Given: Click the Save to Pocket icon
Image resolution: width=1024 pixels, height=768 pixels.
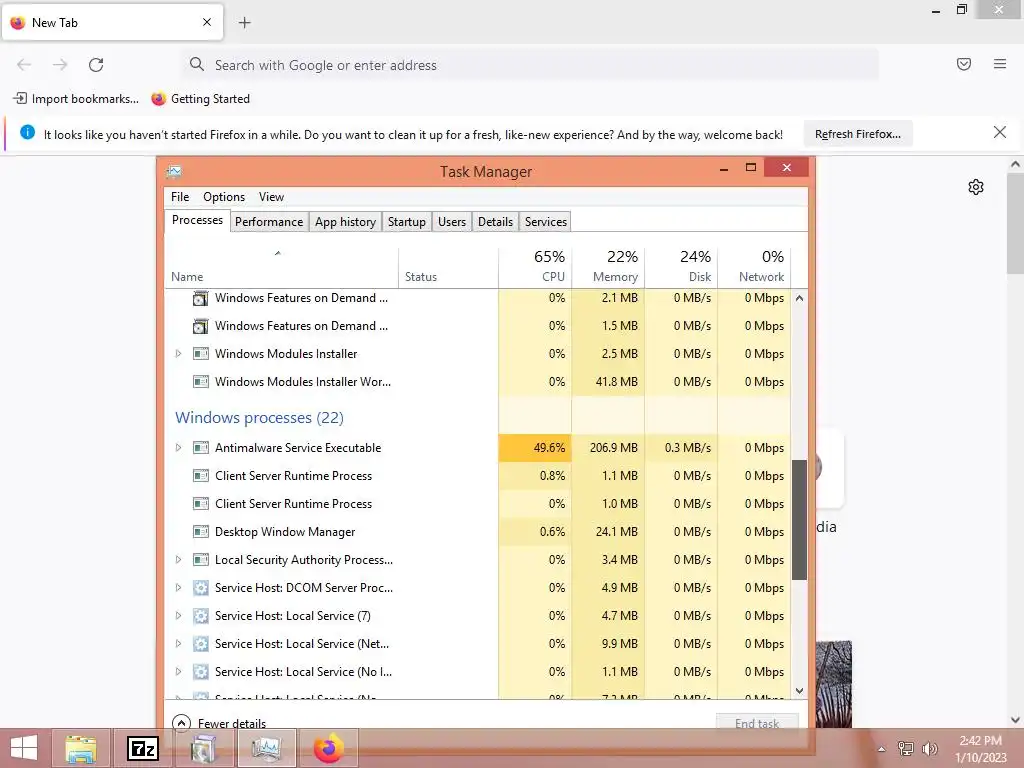Looking at the screenshot, I should tap(964, 64).
